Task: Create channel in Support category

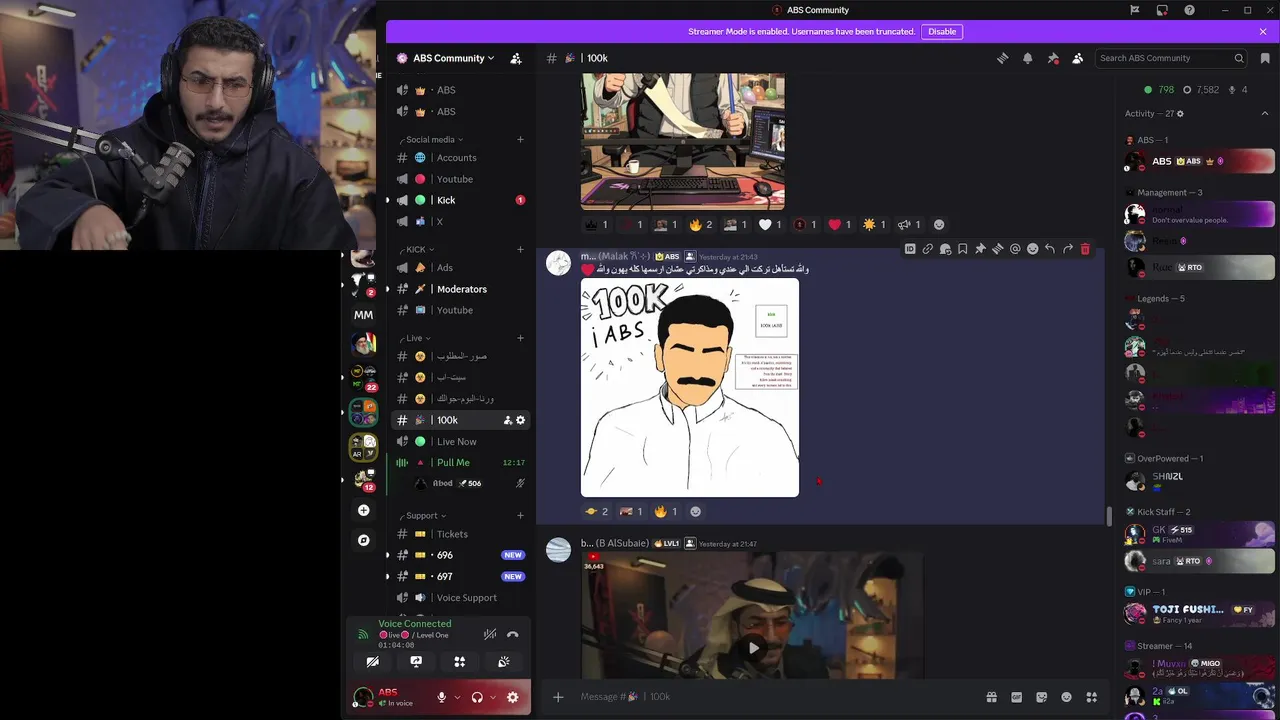Action: tap(520, 516)
